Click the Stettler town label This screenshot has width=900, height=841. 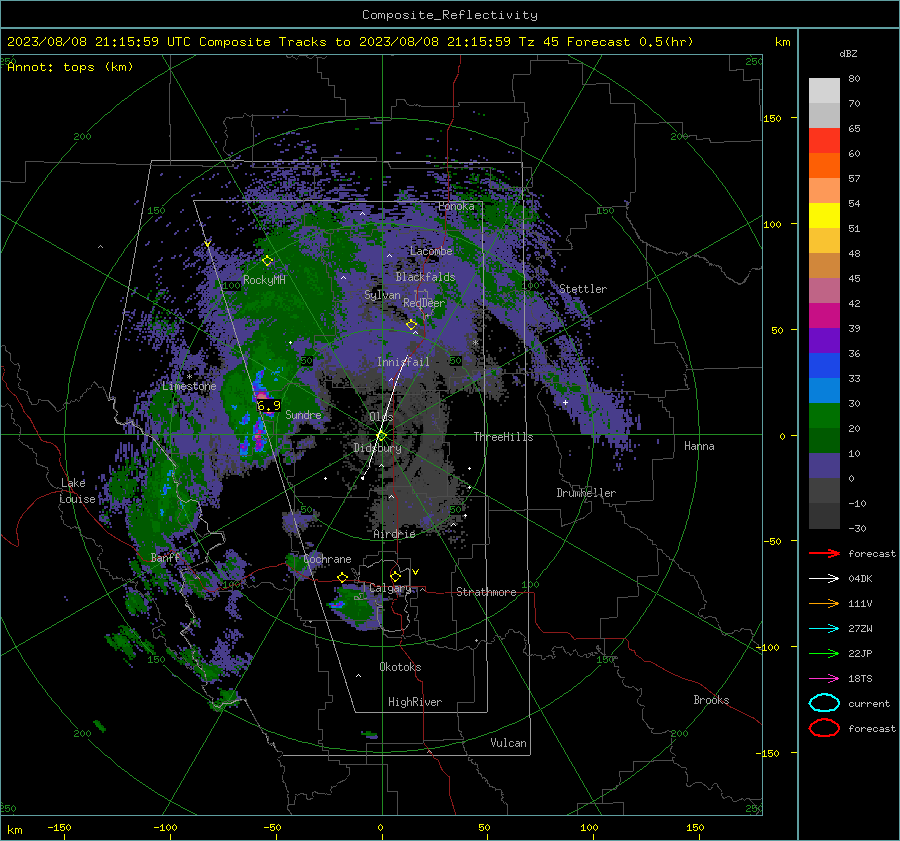click(583, 289)
